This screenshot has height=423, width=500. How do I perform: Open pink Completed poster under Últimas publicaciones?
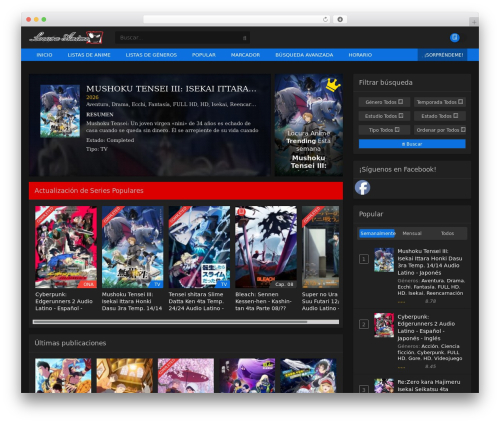[186, 376]
